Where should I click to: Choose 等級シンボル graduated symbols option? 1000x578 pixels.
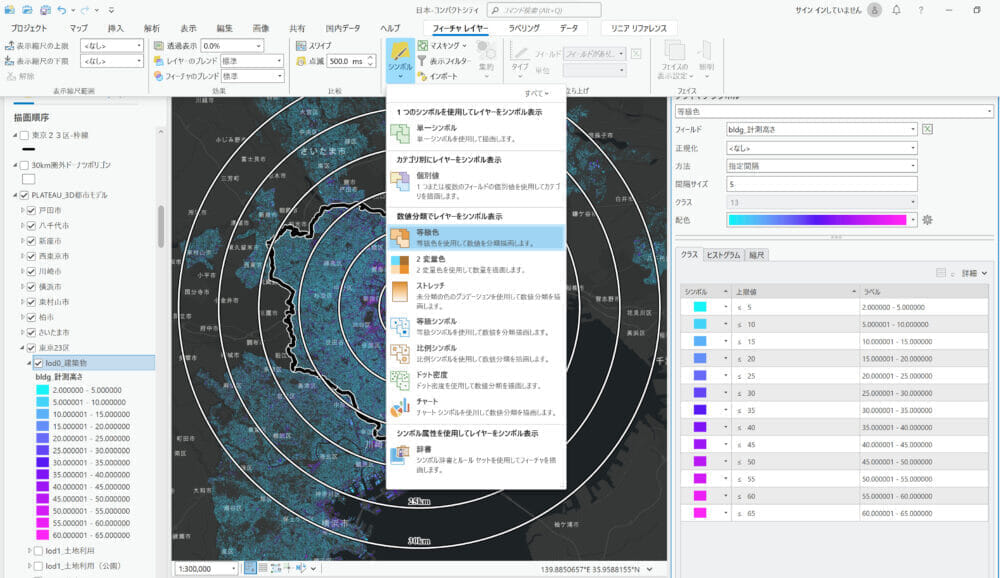(476, 327)
